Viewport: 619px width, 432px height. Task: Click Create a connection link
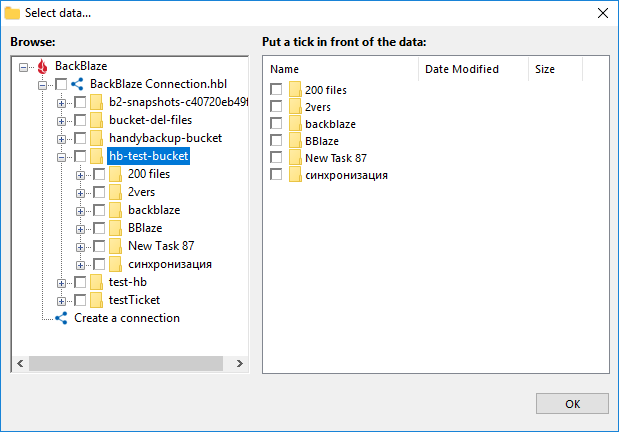coord(127,318)
